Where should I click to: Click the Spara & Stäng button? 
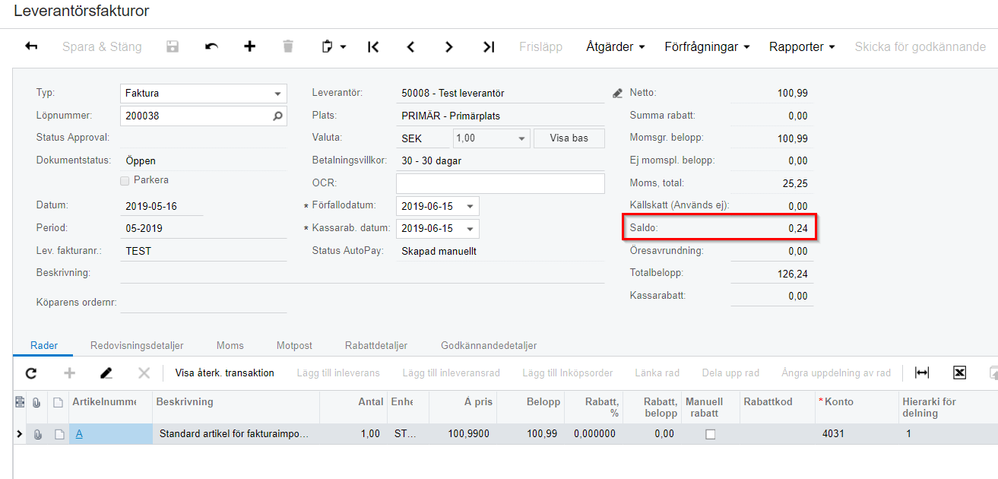[102, 46]
